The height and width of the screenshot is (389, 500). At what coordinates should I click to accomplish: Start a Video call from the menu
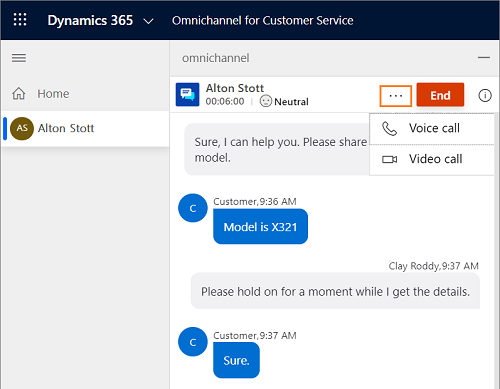click(432, 159)
